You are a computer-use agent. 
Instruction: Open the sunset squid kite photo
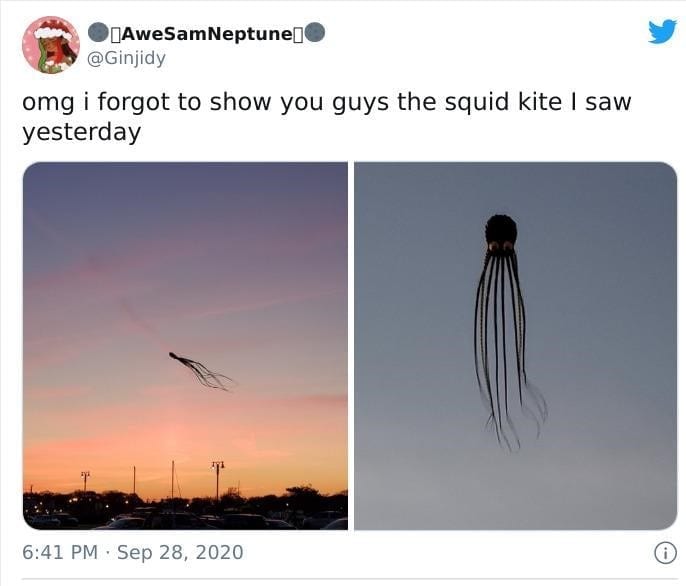pyautogui.click(x=186, y=346)
